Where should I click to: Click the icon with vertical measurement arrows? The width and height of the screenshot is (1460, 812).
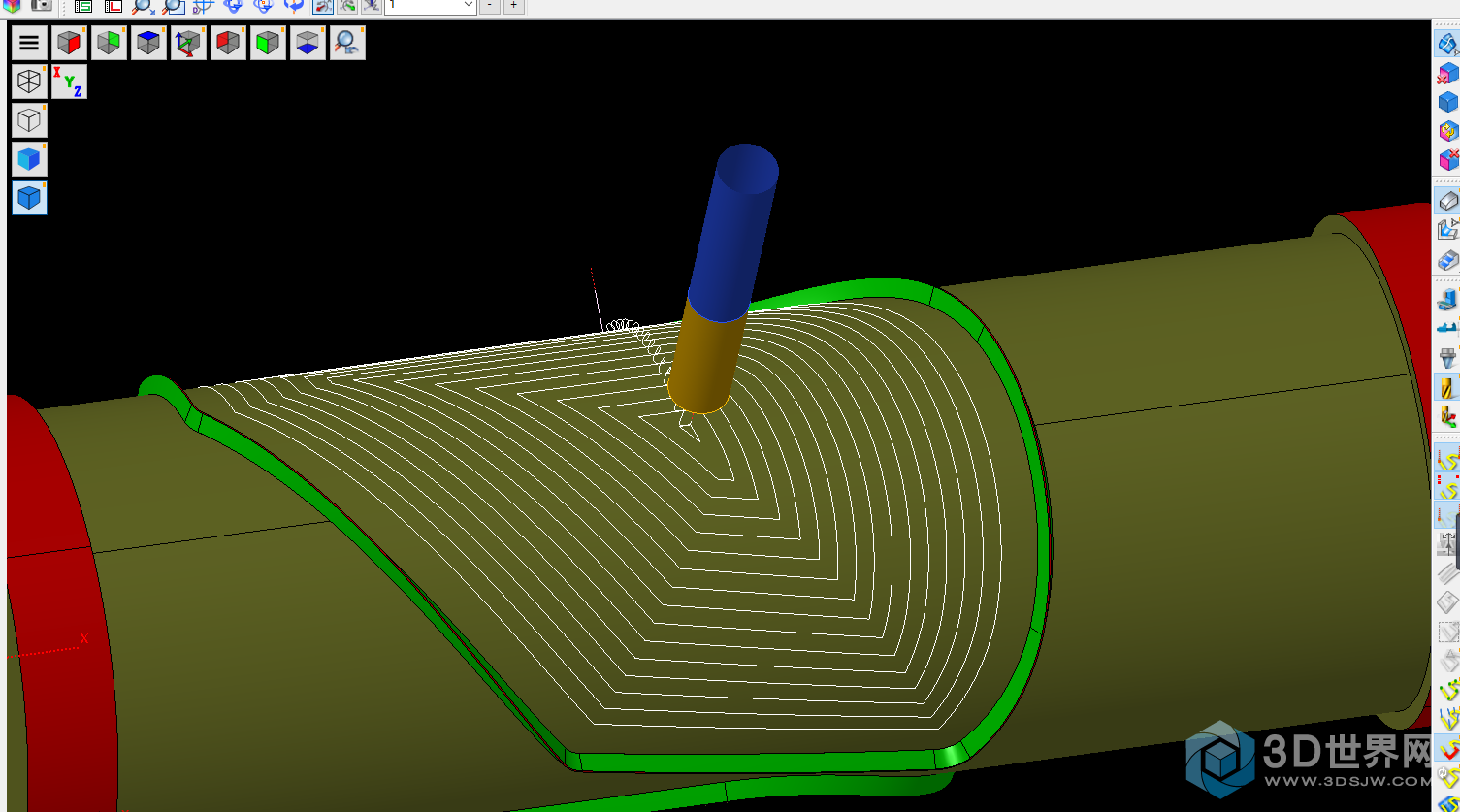point(1447,544)
